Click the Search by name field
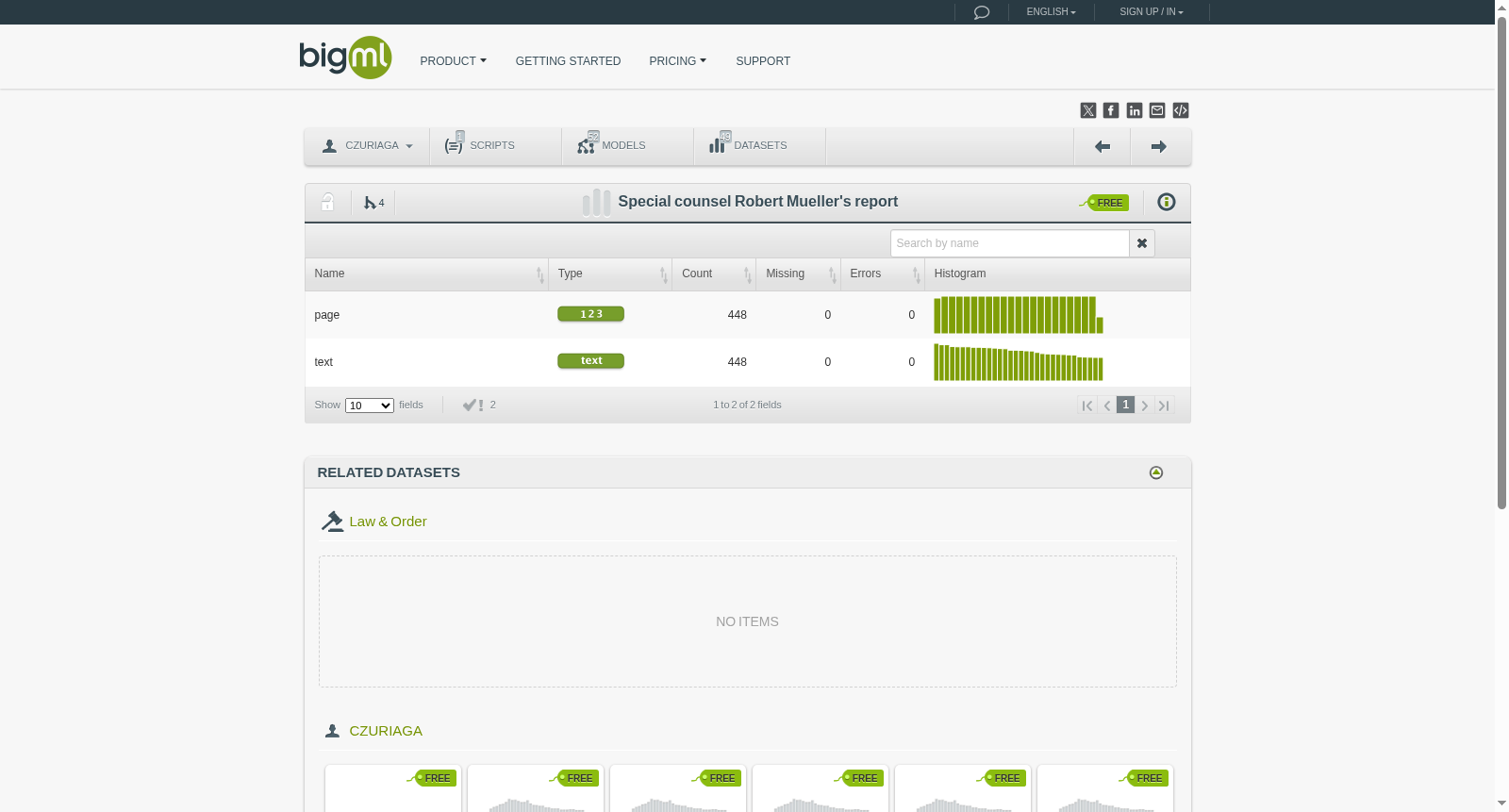 pyautogui.click(x=1010, y=243)
